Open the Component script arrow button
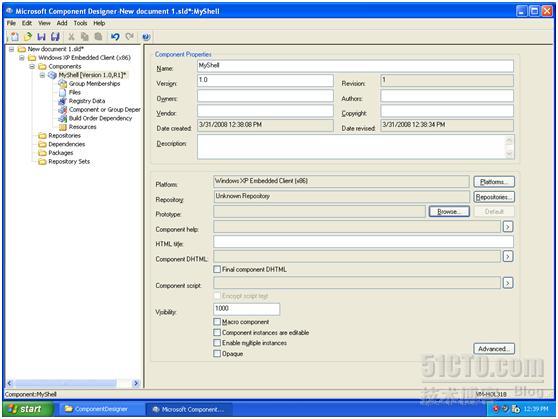Image resolution: width=558 pixels, height=419 pixels. (x=508, y=283)
